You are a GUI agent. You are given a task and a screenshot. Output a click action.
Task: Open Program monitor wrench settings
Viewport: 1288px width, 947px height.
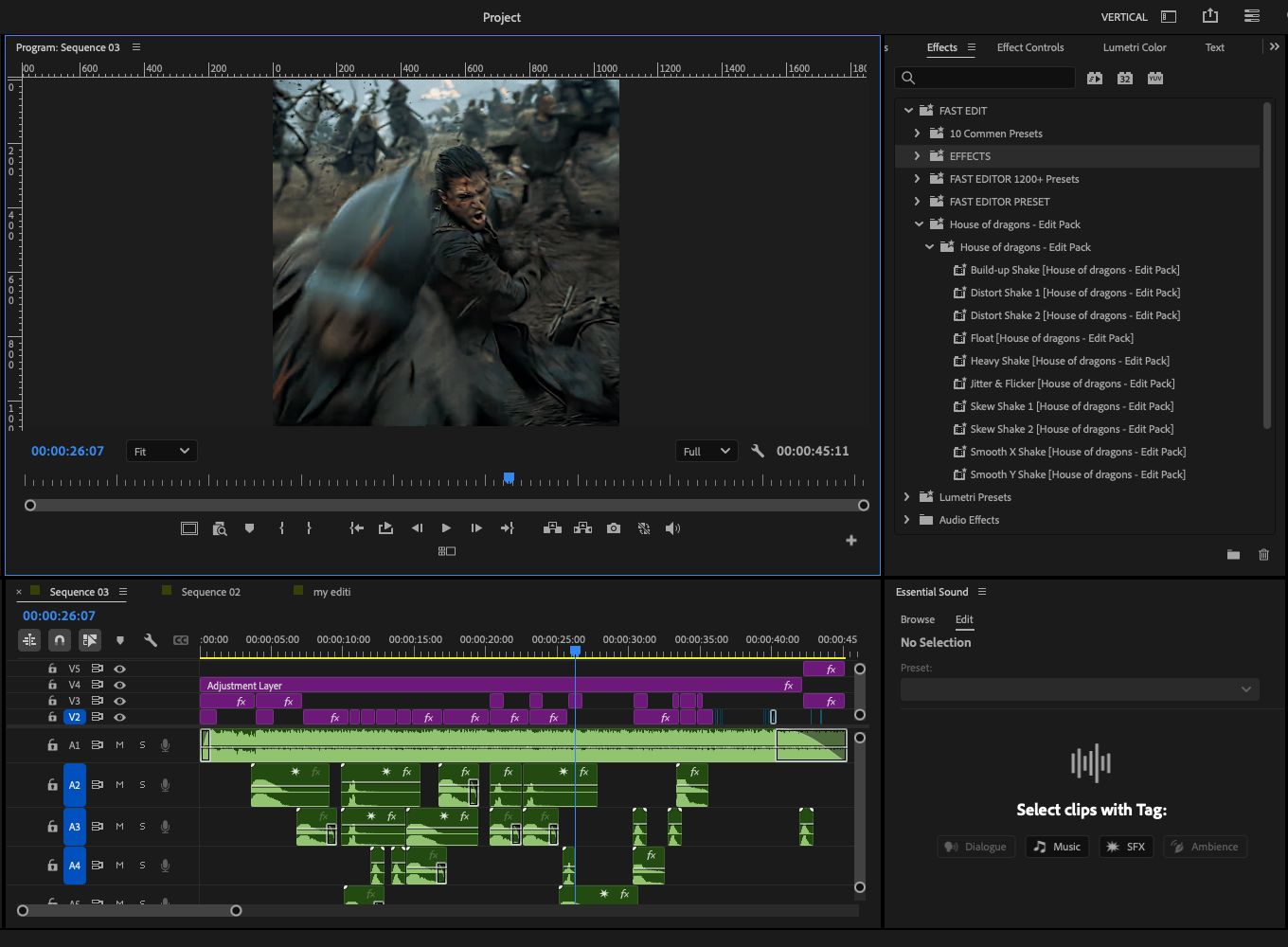coord(757,451)
